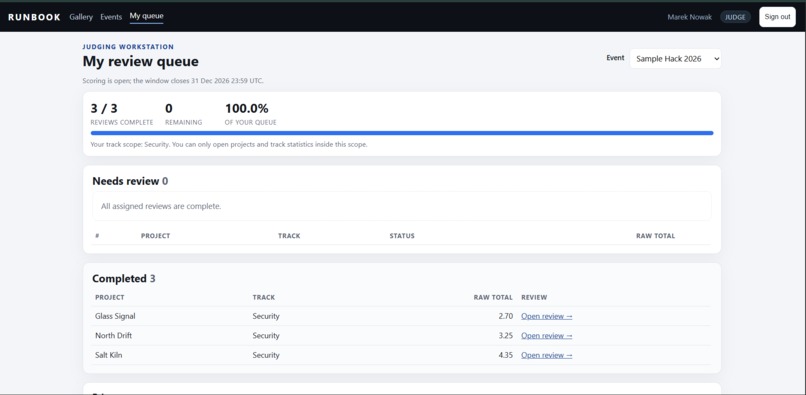
Task: Click the REVIEW column header
Action: 534,297
